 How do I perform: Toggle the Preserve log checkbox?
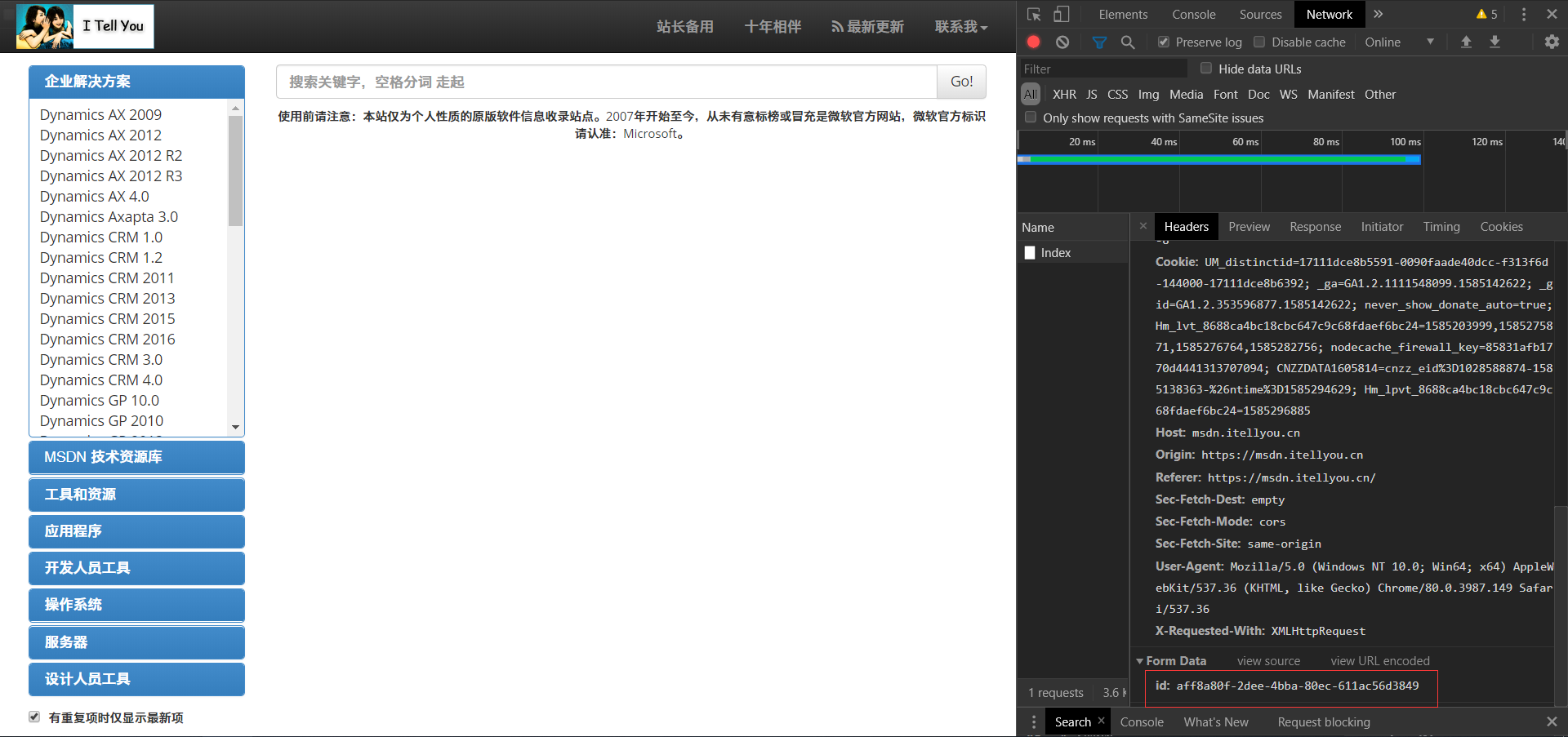[x=1164, y=42]
